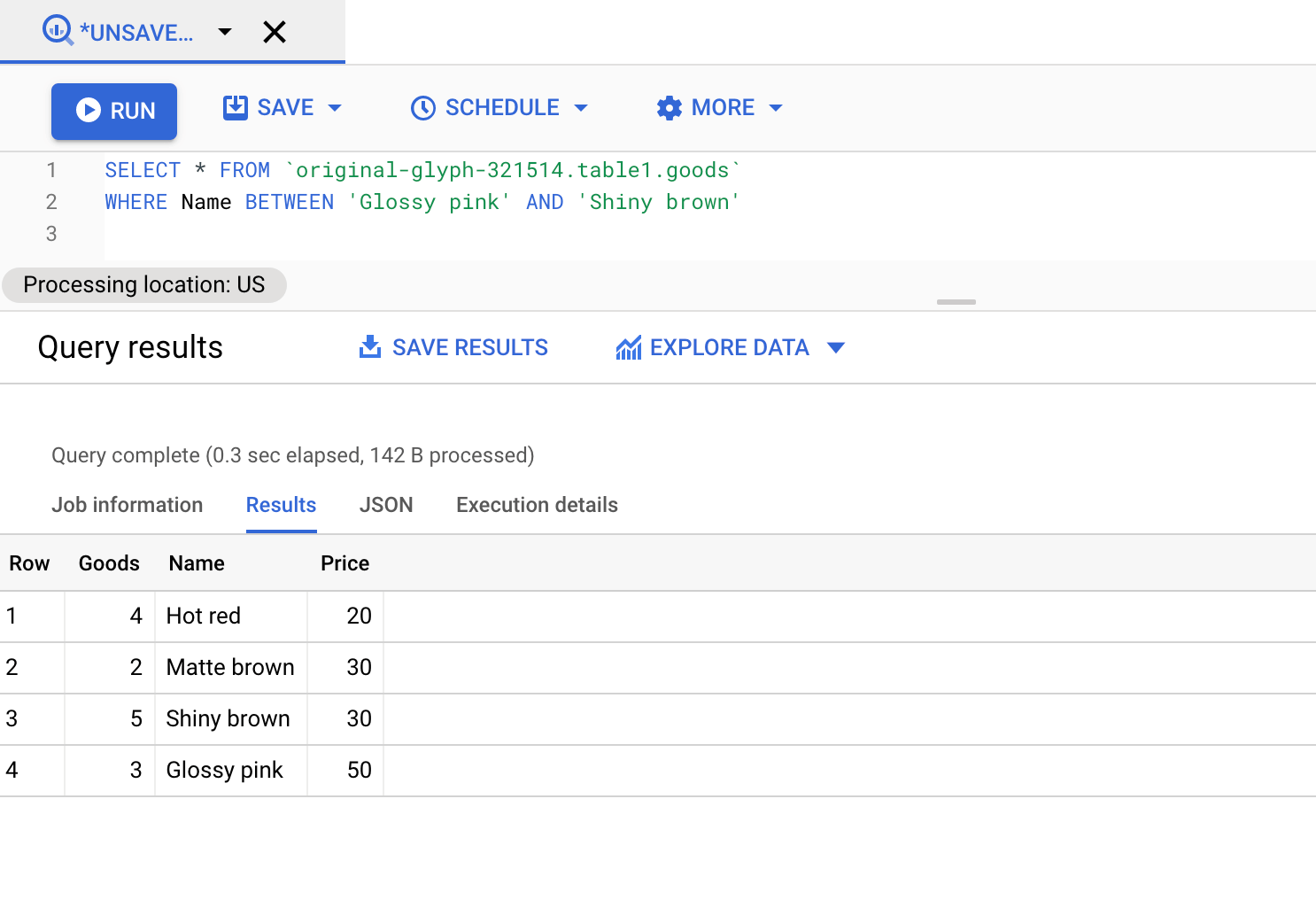Select the Matte brown cell
The image size is (1316, 923).
(231, 667)
